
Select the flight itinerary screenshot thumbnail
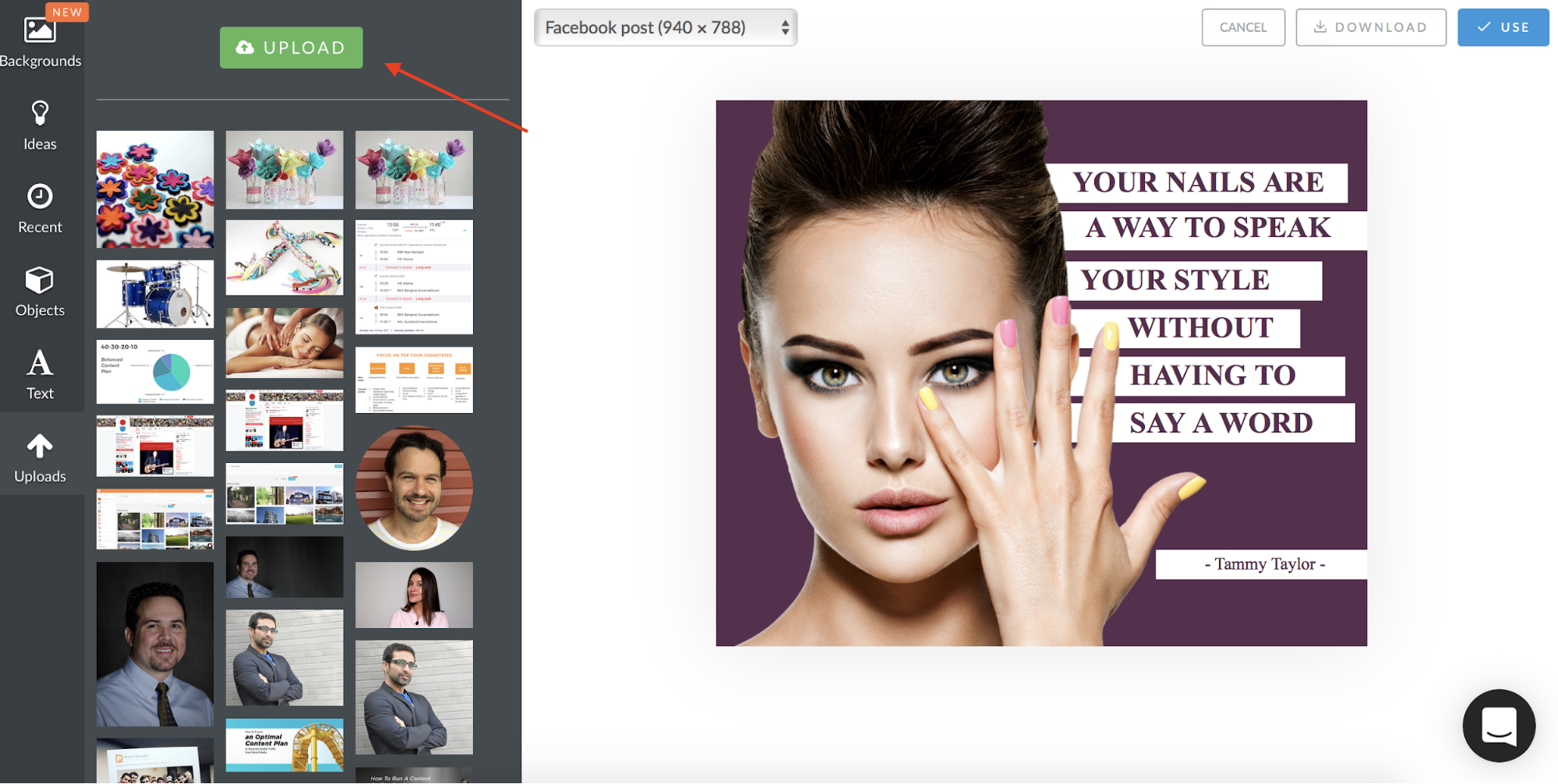(414, 277)
